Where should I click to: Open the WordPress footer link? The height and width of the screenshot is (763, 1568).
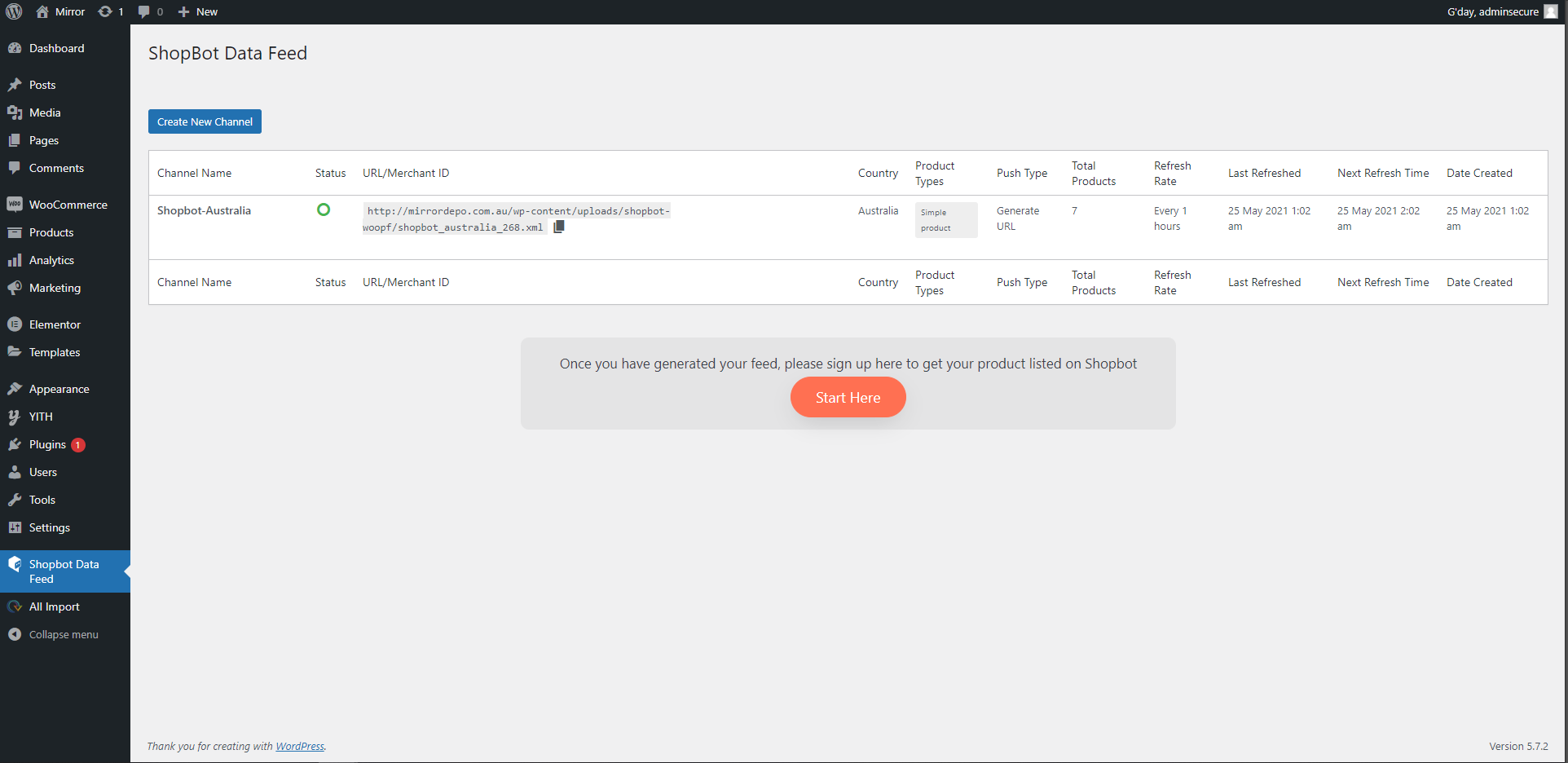click(299, 746)
